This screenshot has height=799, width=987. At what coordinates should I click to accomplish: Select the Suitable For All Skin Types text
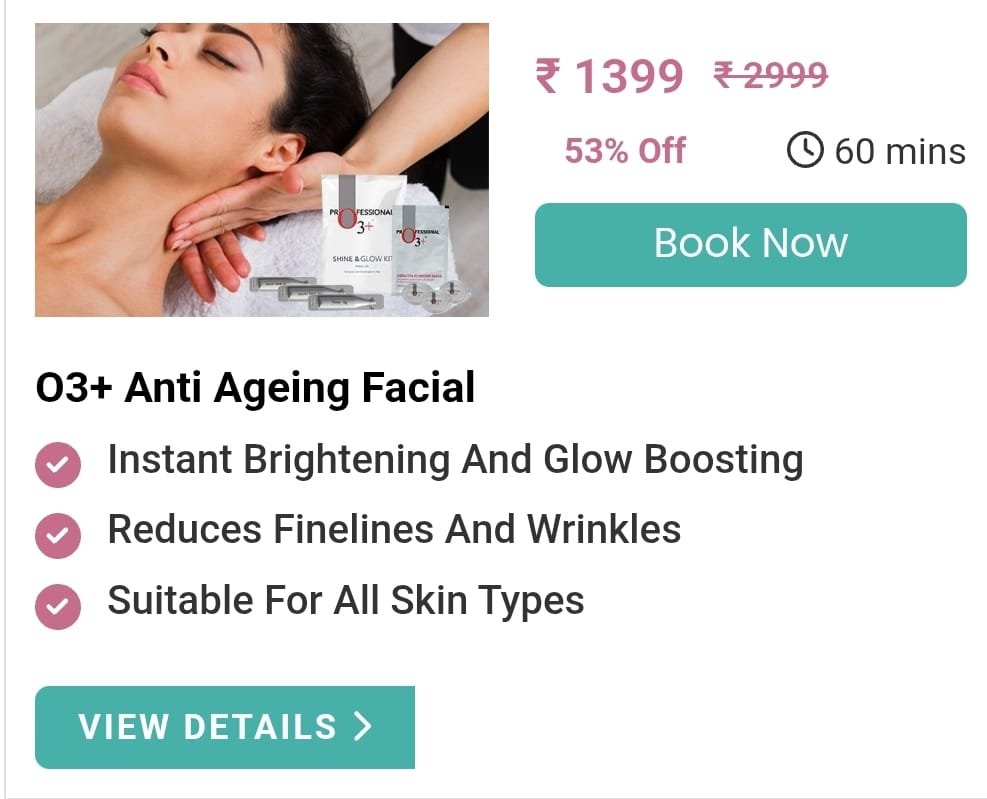point(346,601)
